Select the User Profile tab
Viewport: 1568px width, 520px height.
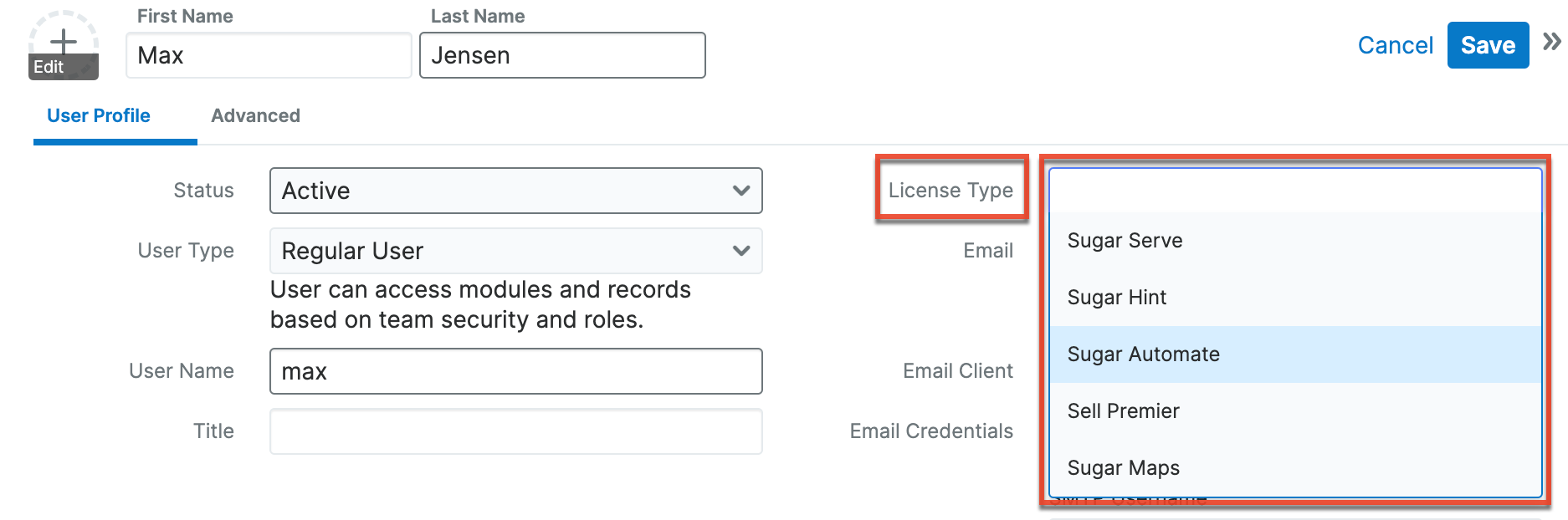(99, 115)
